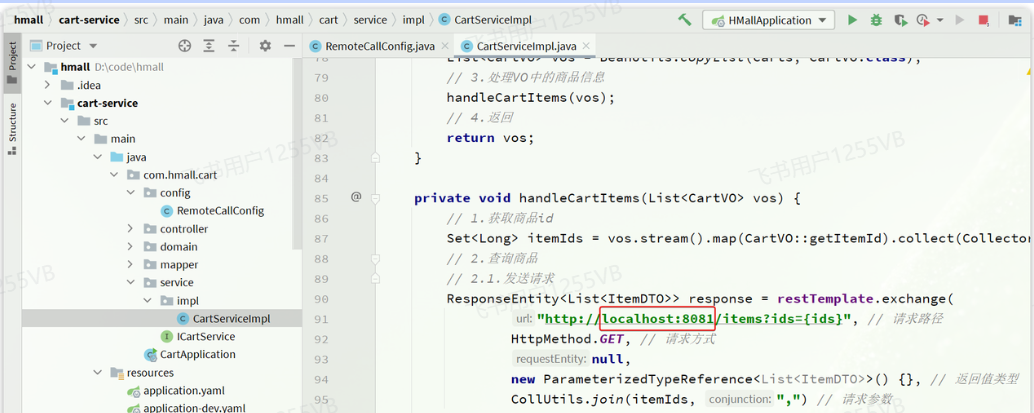Click the Select Opened File target icon
This screenshot has height=413, width=1034.
185,46
